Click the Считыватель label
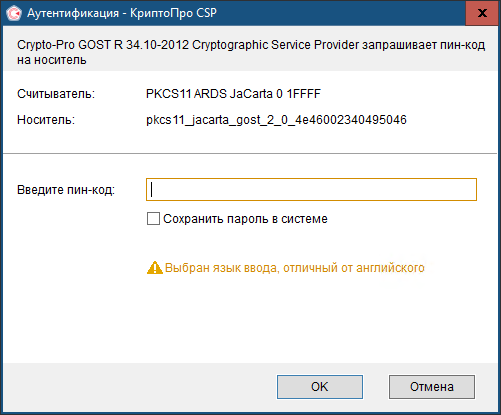Viewport: 501px width, 415px height. pos(56,94)
